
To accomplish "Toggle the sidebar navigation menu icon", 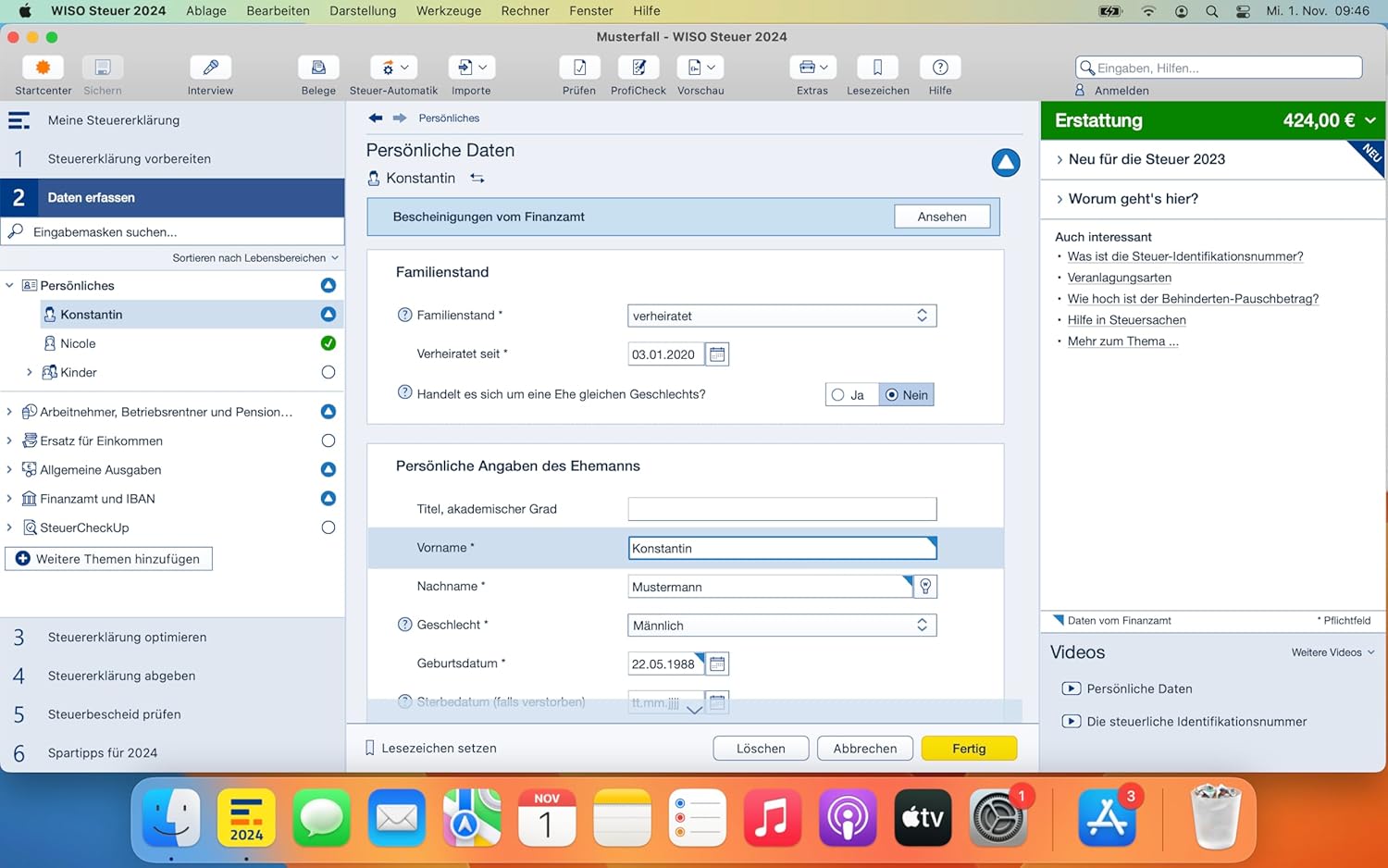I will click(19, 120).
